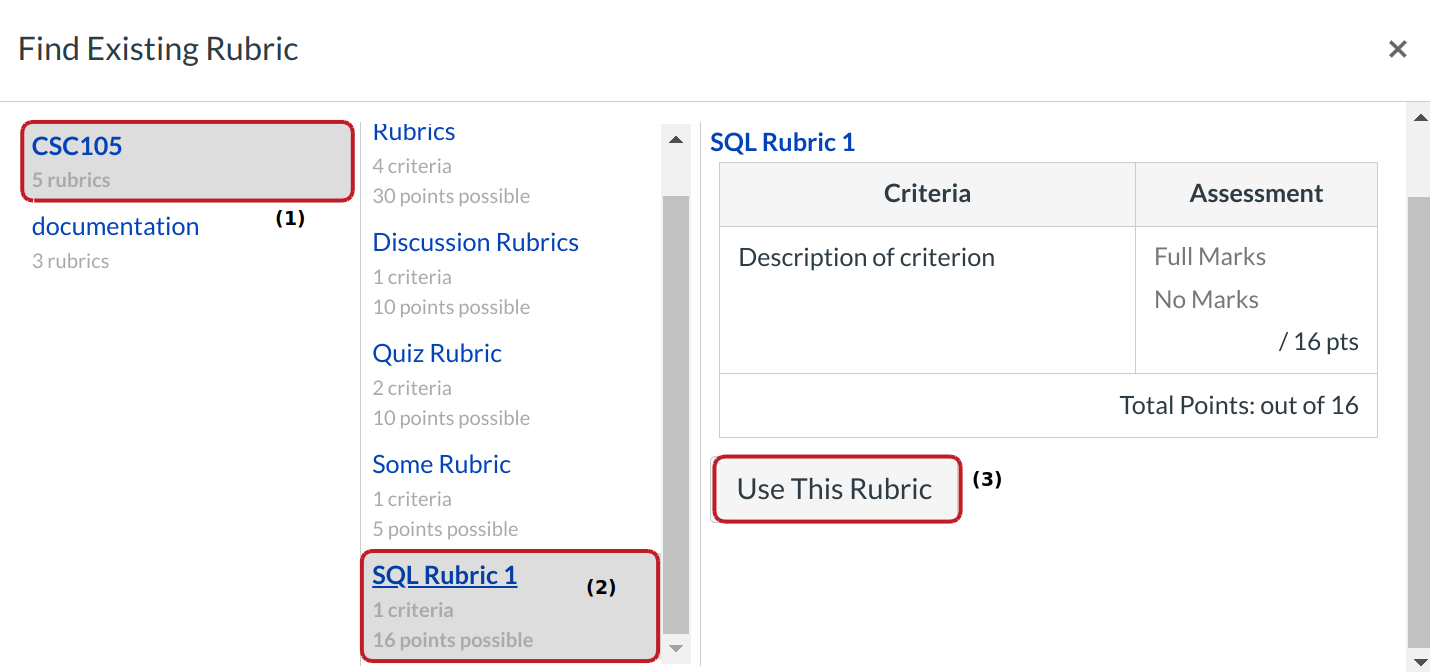Click the Description of criterion cell
This screenshot has height=672, width=1430.
pyautogui.click(x=866, y=258)
